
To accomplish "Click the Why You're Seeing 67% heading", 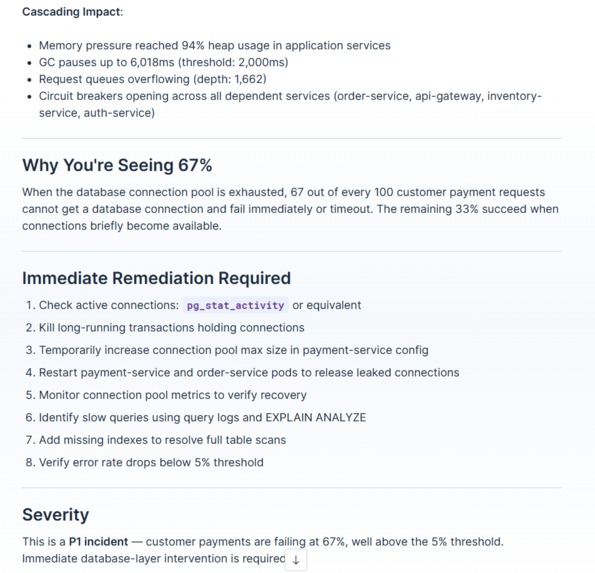I will [117, 165].
